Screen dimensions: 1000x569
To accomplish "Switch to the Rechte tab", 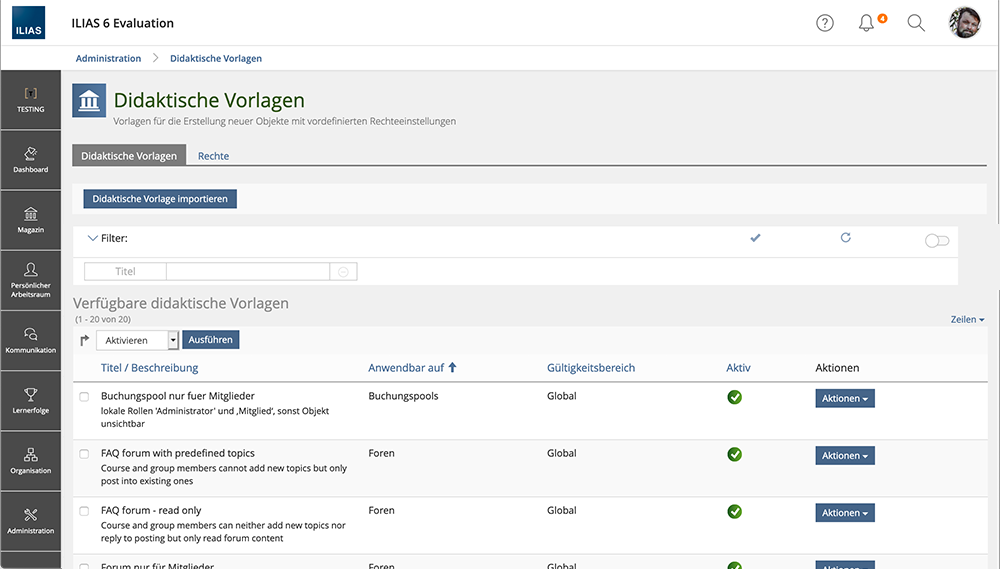I will click(x=213, y=156).
